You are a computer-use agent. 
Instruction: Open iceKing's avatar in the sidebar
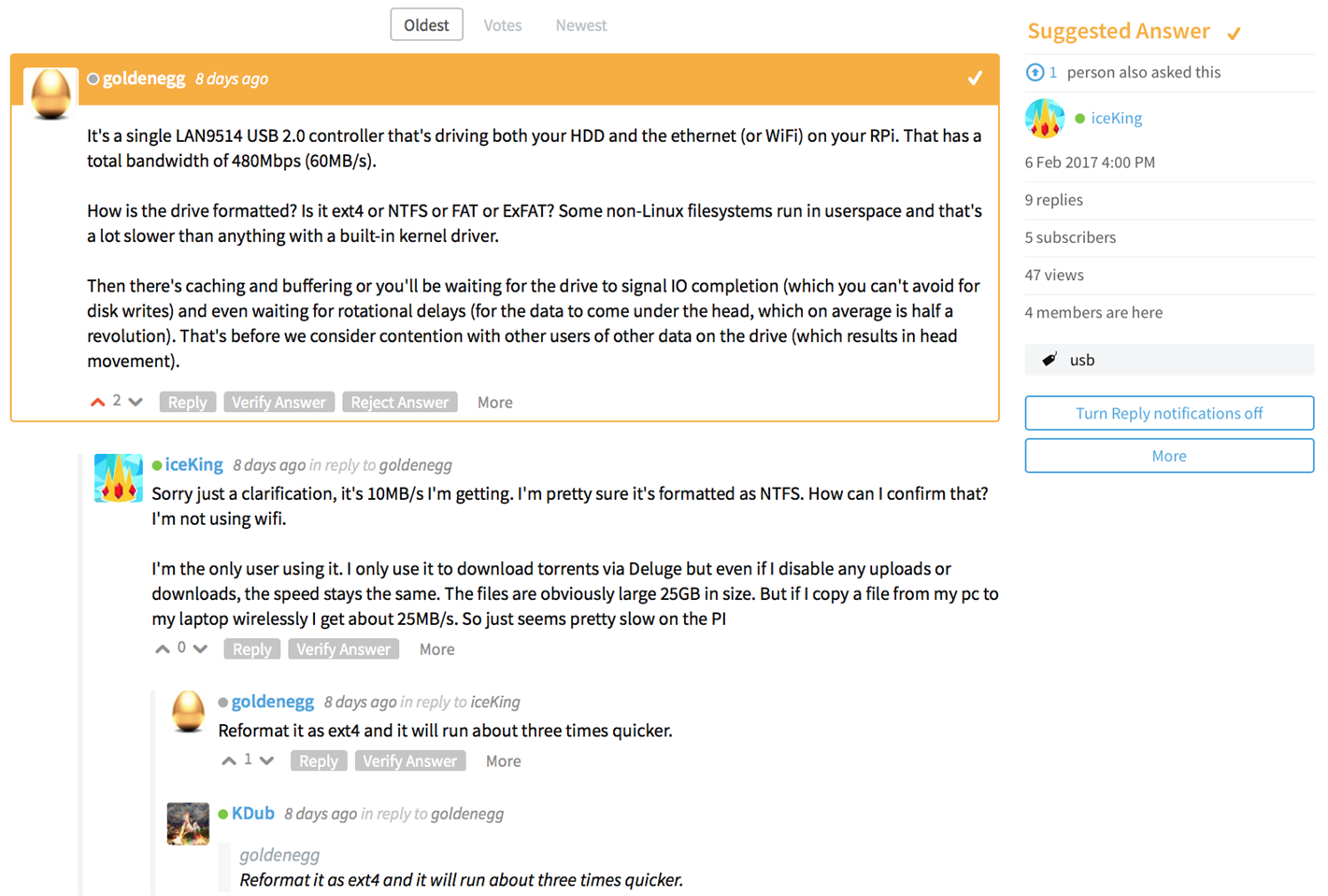click(1045, 119)
